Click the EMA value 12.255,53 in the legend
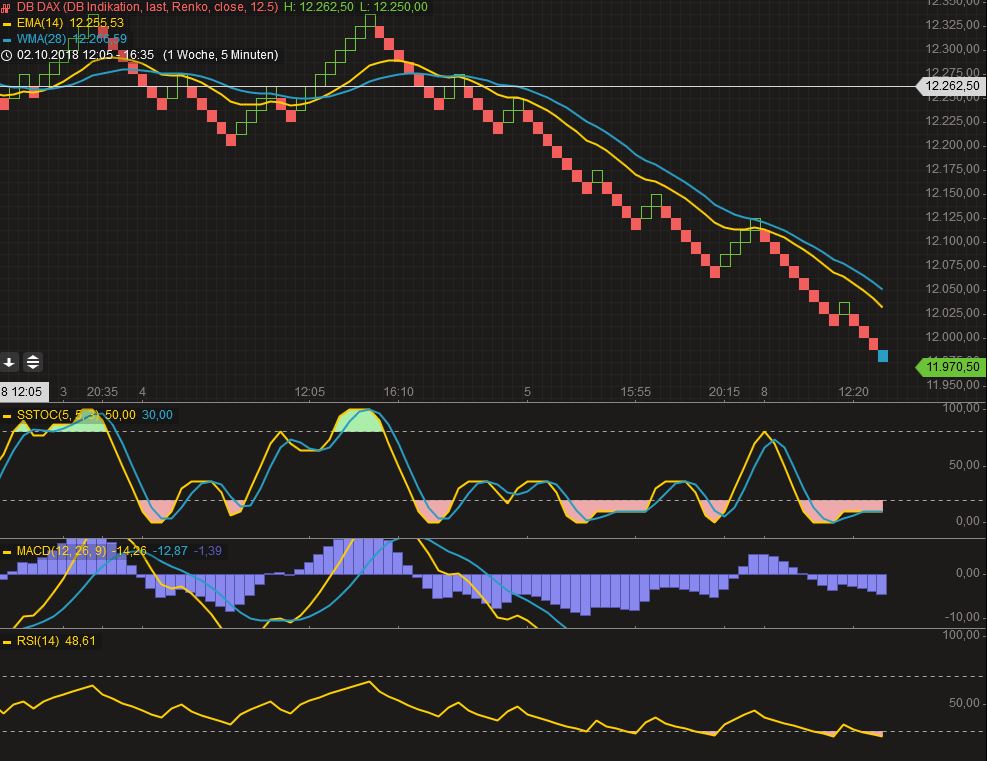Screen dimensions: 987x761 pos(97,23)
